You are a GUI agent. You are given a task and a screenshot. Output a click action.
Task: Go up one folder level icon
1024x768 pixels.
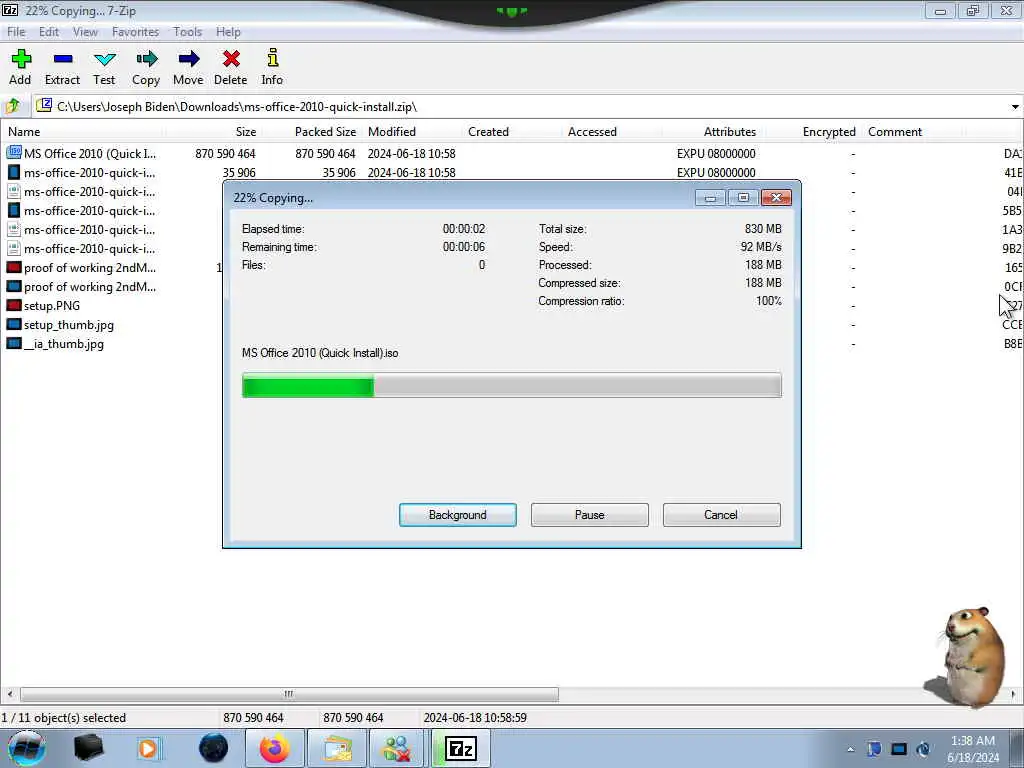coord(13,106)
